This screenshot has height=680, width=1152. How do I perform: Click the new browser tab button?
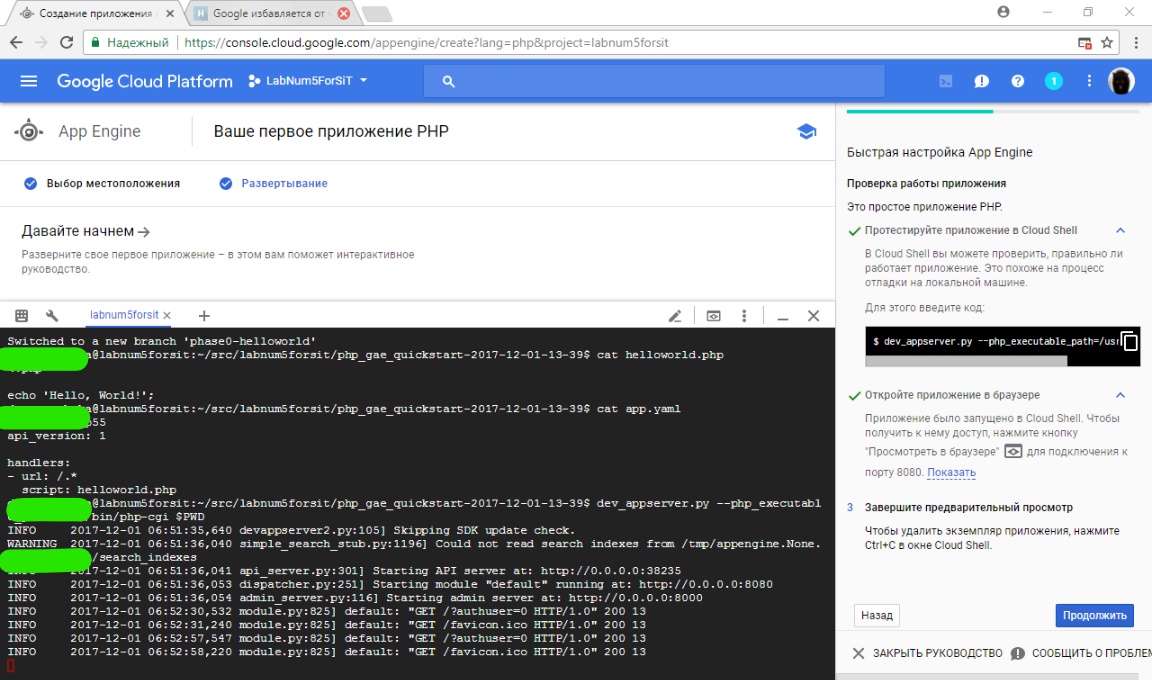pos(377,14)
